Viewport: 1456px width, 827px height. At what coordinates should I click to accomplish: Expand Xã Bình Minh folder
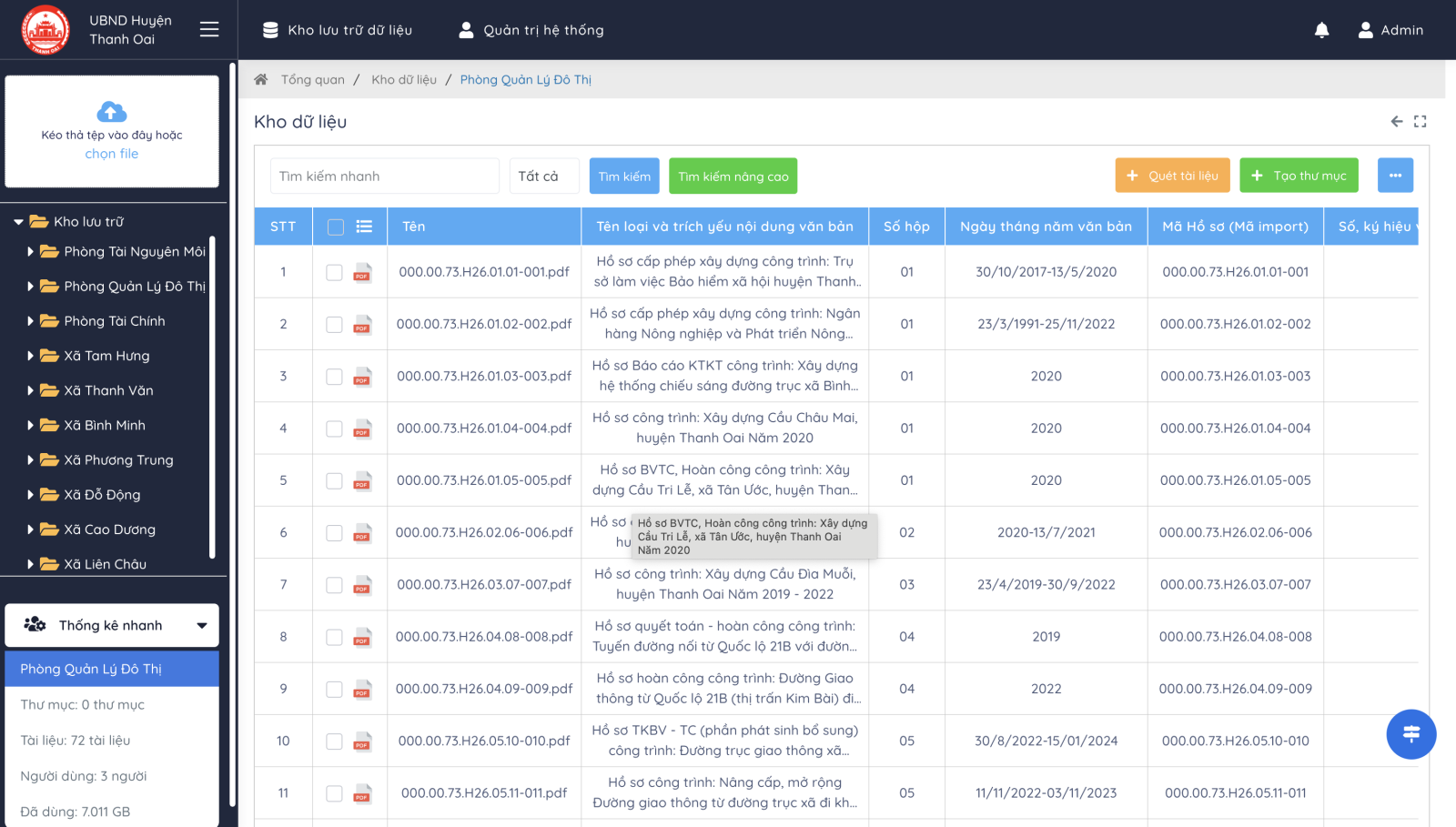coord(30,425)
